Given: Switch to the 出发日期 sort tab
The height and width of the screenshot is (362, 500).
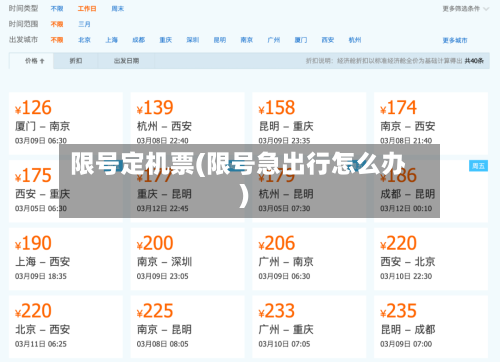Looking at the screenshot, I should pyautogui.click(x=126, y=61).
